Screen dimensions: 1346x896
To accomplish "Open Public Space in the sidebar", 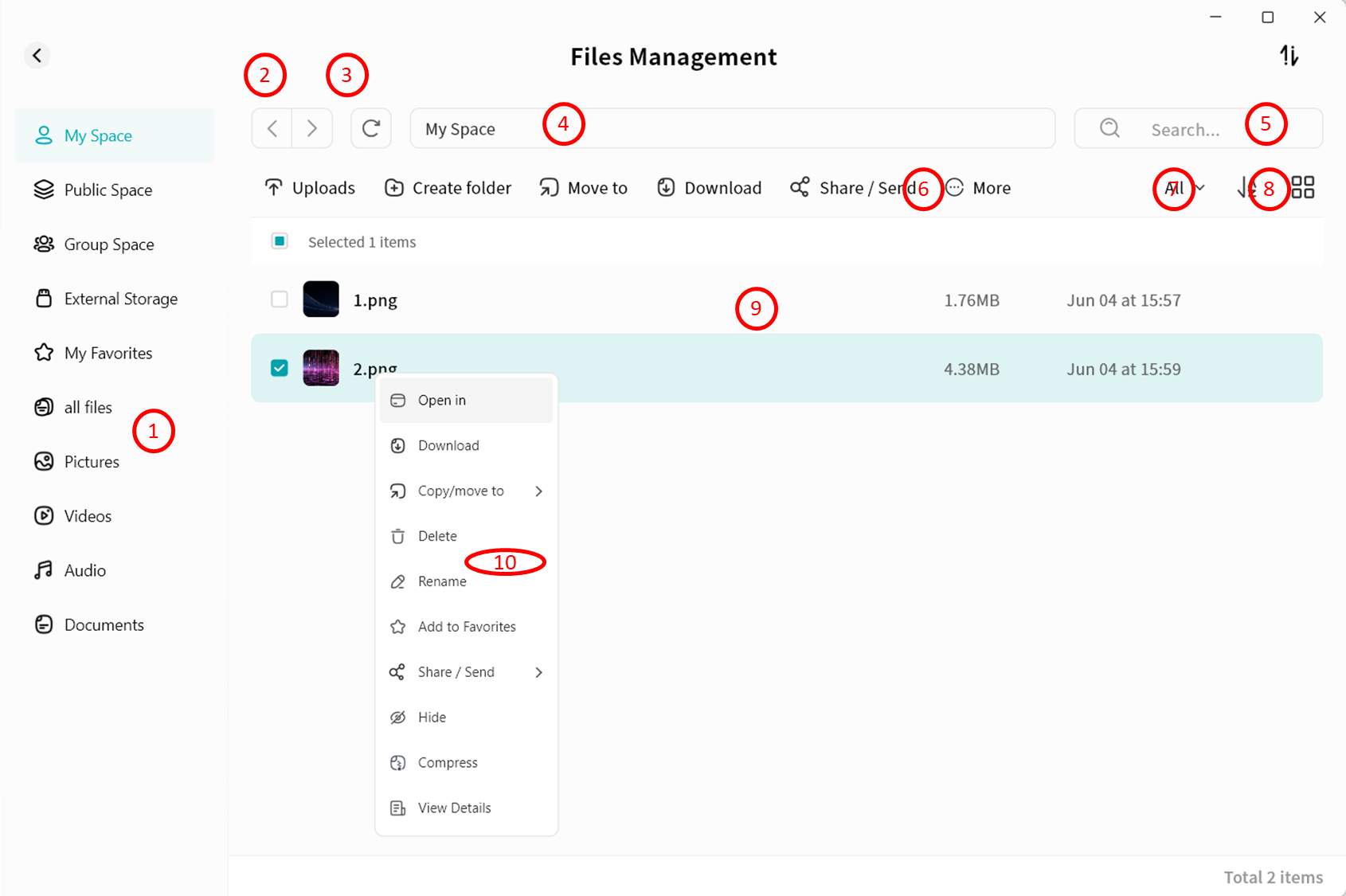I will click(108, 190).
